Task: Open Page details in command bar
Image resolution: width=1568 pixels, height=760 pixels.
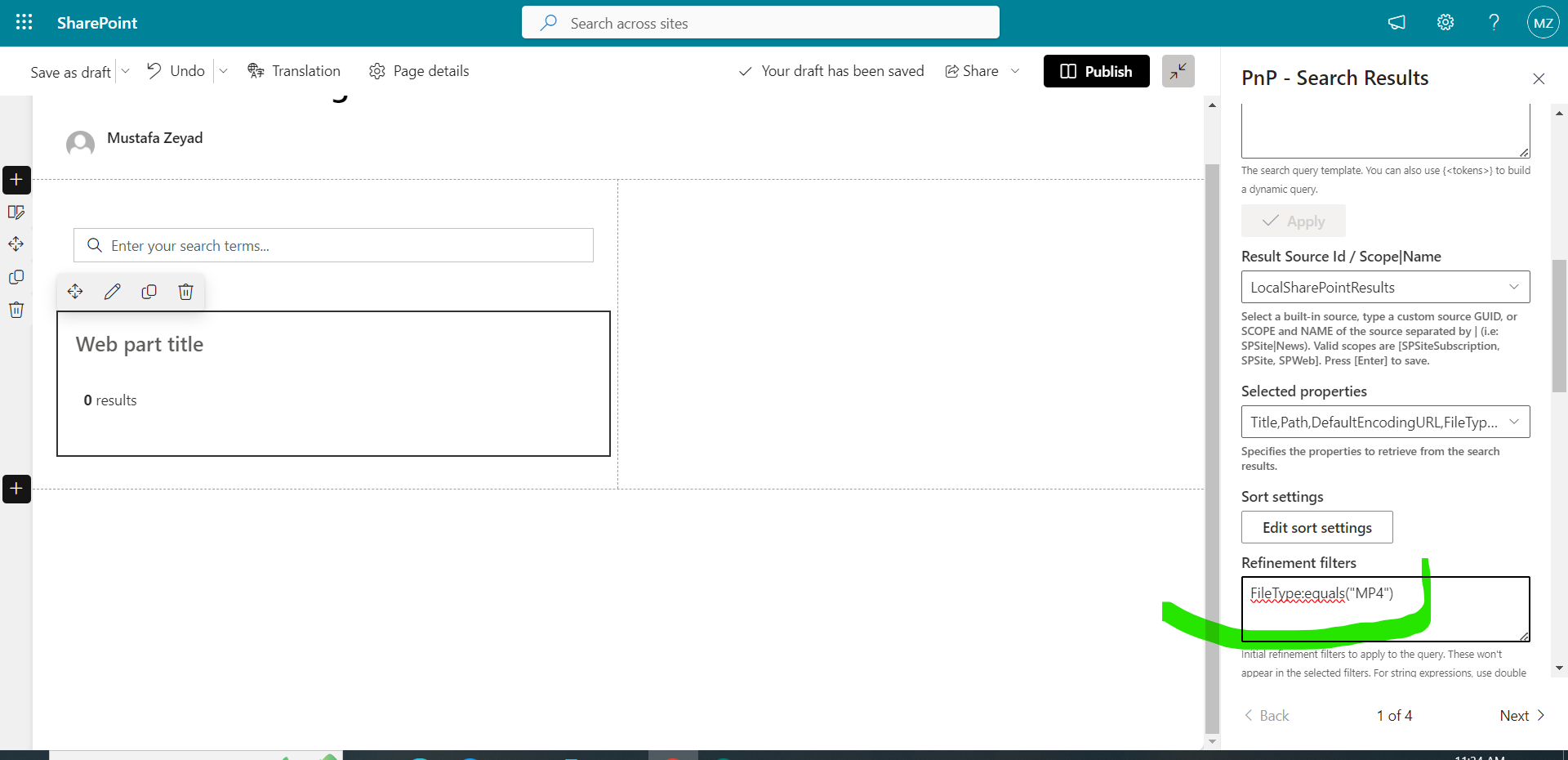Action: click(419, 71)
